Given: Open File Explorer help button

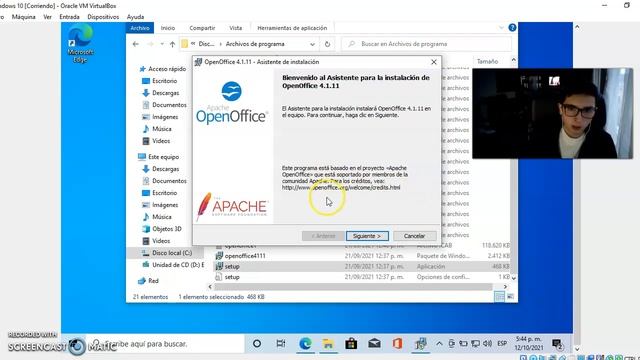Looking at the screenshot, I should (x=512, y=28).
